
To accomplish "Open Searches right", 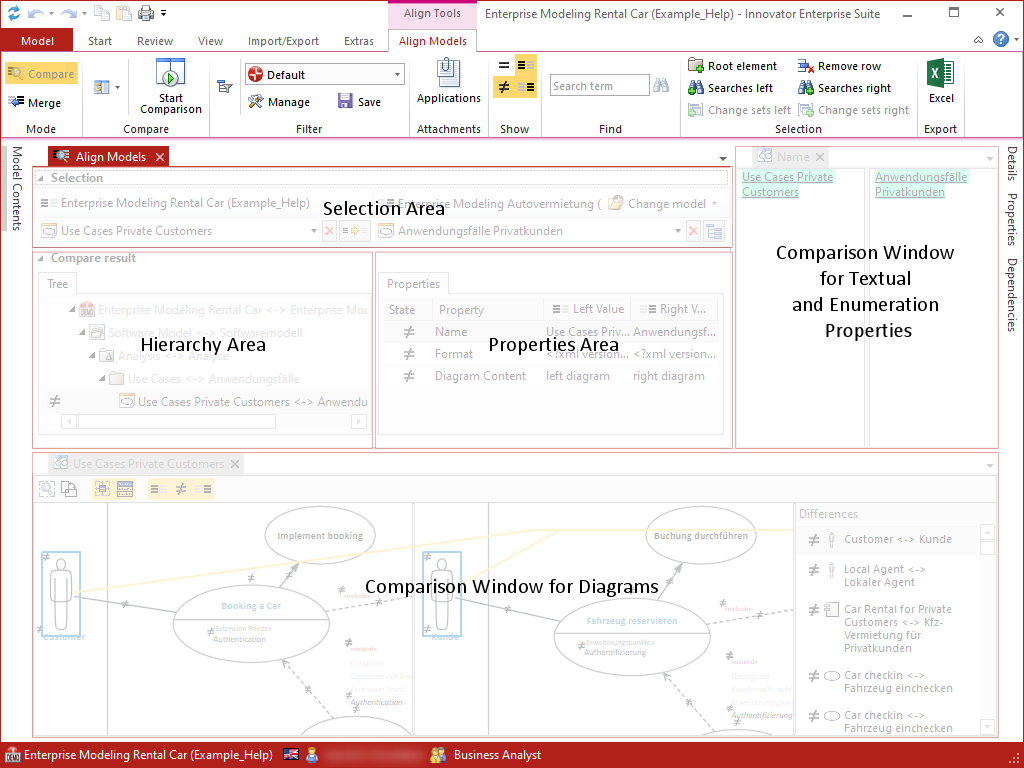I will pos(844,88).
